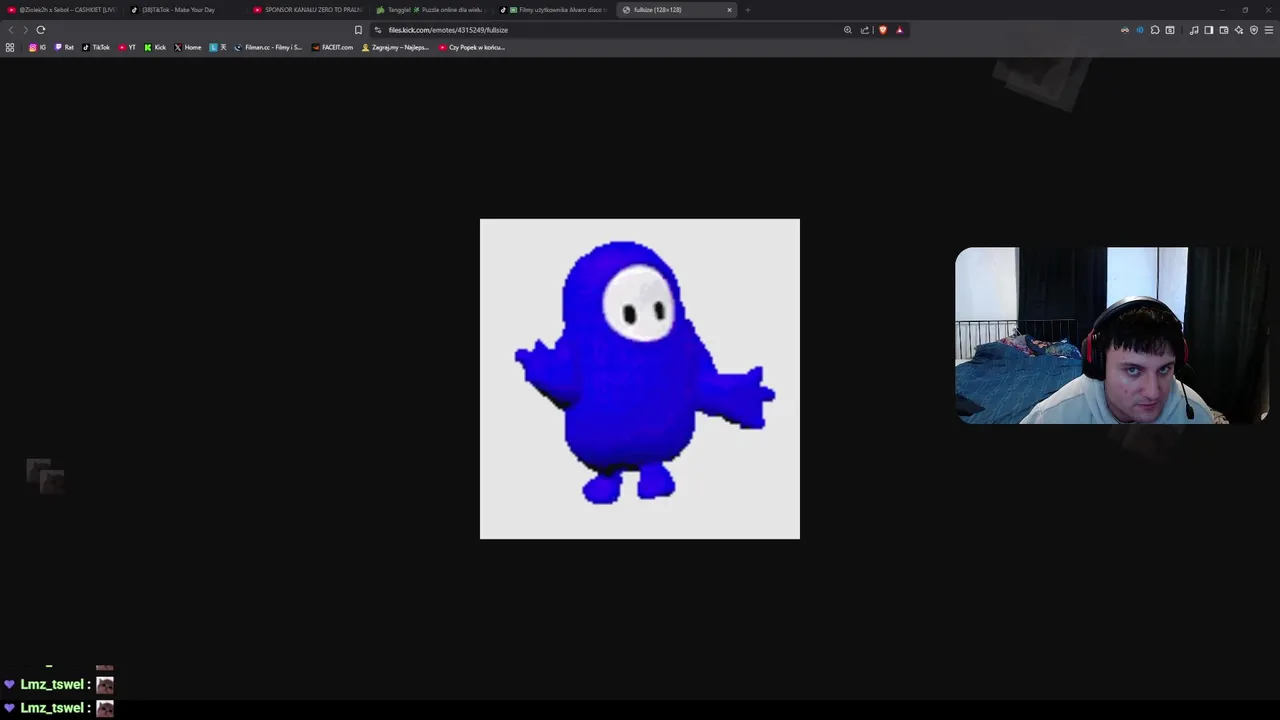This screenshot has width=1280, height=720.
Task: Switch to the TikTok Make Your Day tab
Action: (x=185, y=10)
